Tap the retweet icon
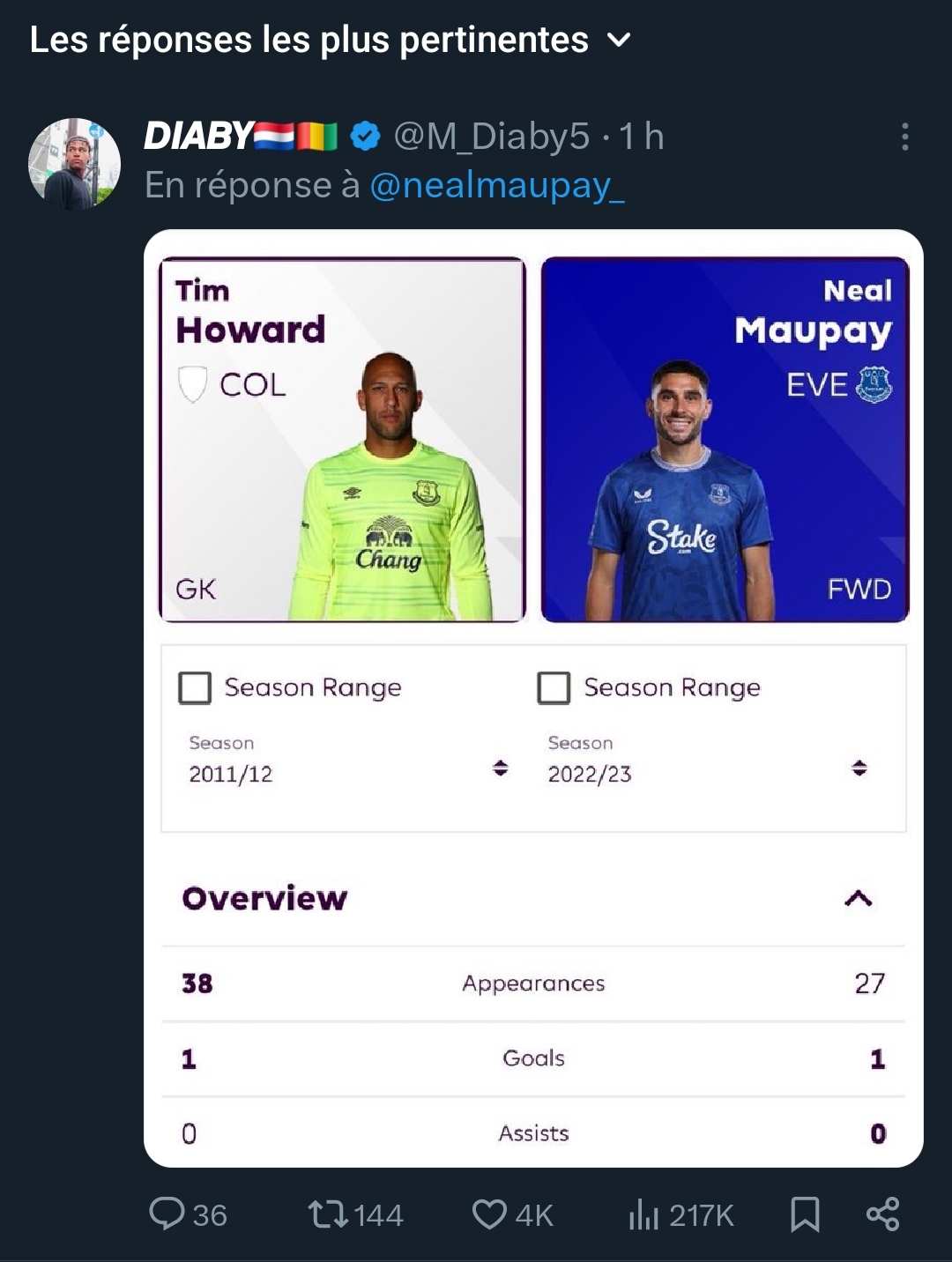Viewport: 952px width, 1262px height. 328,1214
